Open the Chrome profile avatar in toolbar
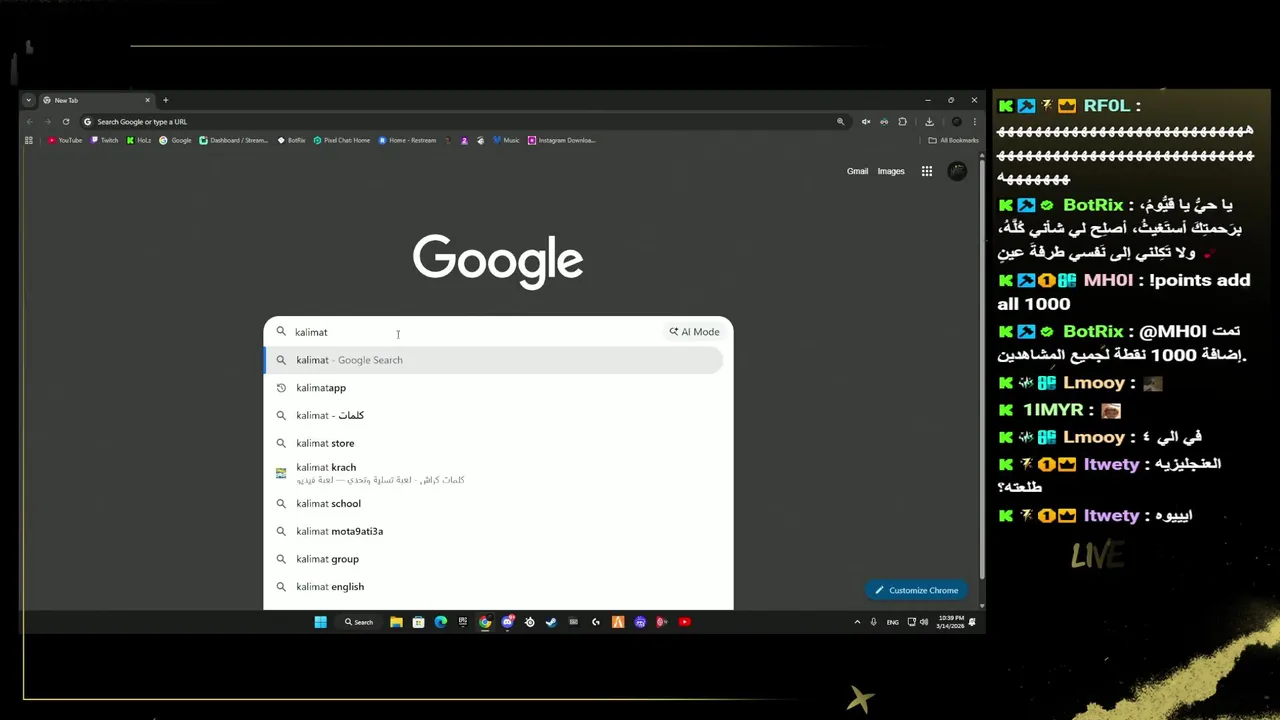 [x=956, y=122]
